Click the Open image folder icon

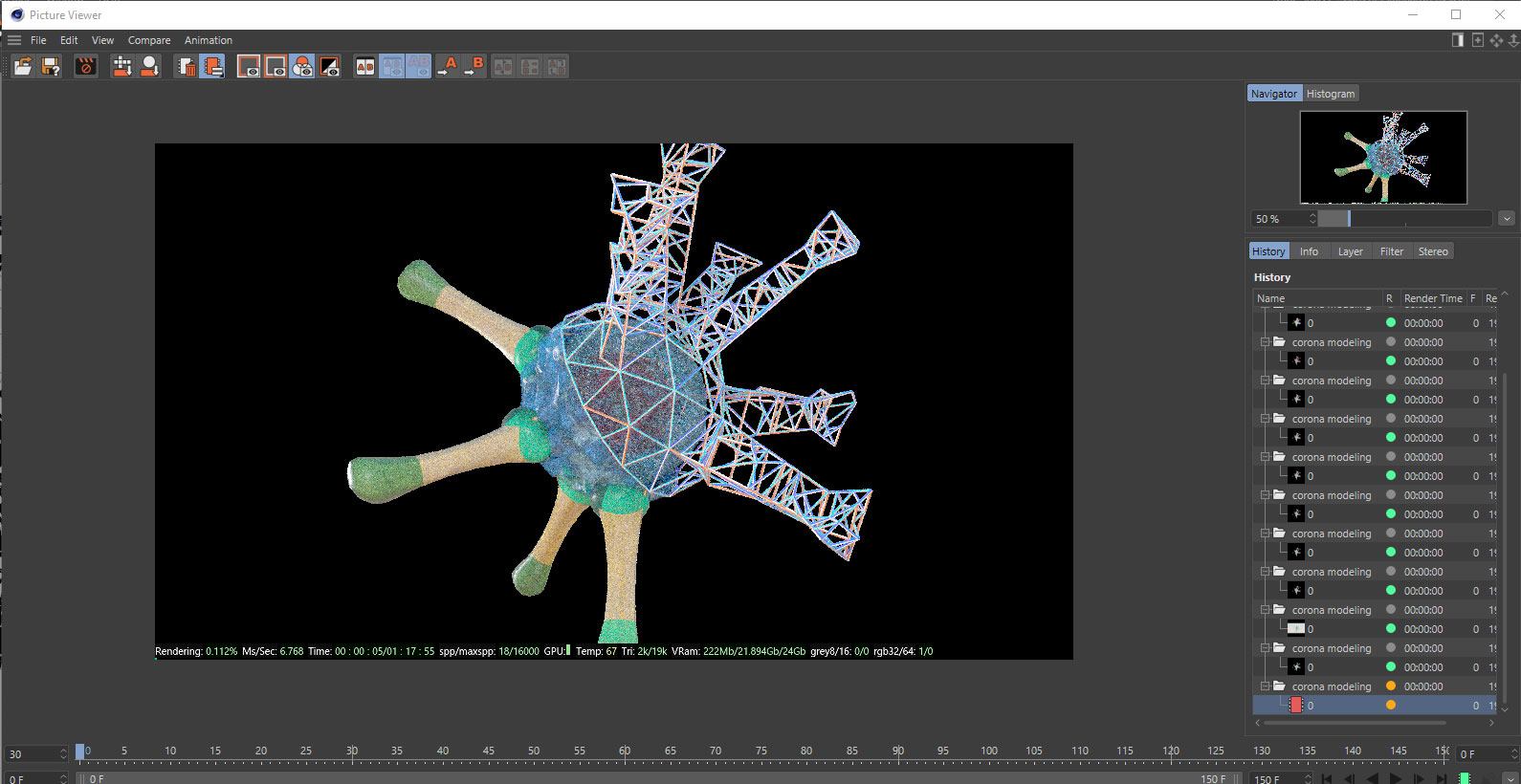23,66
